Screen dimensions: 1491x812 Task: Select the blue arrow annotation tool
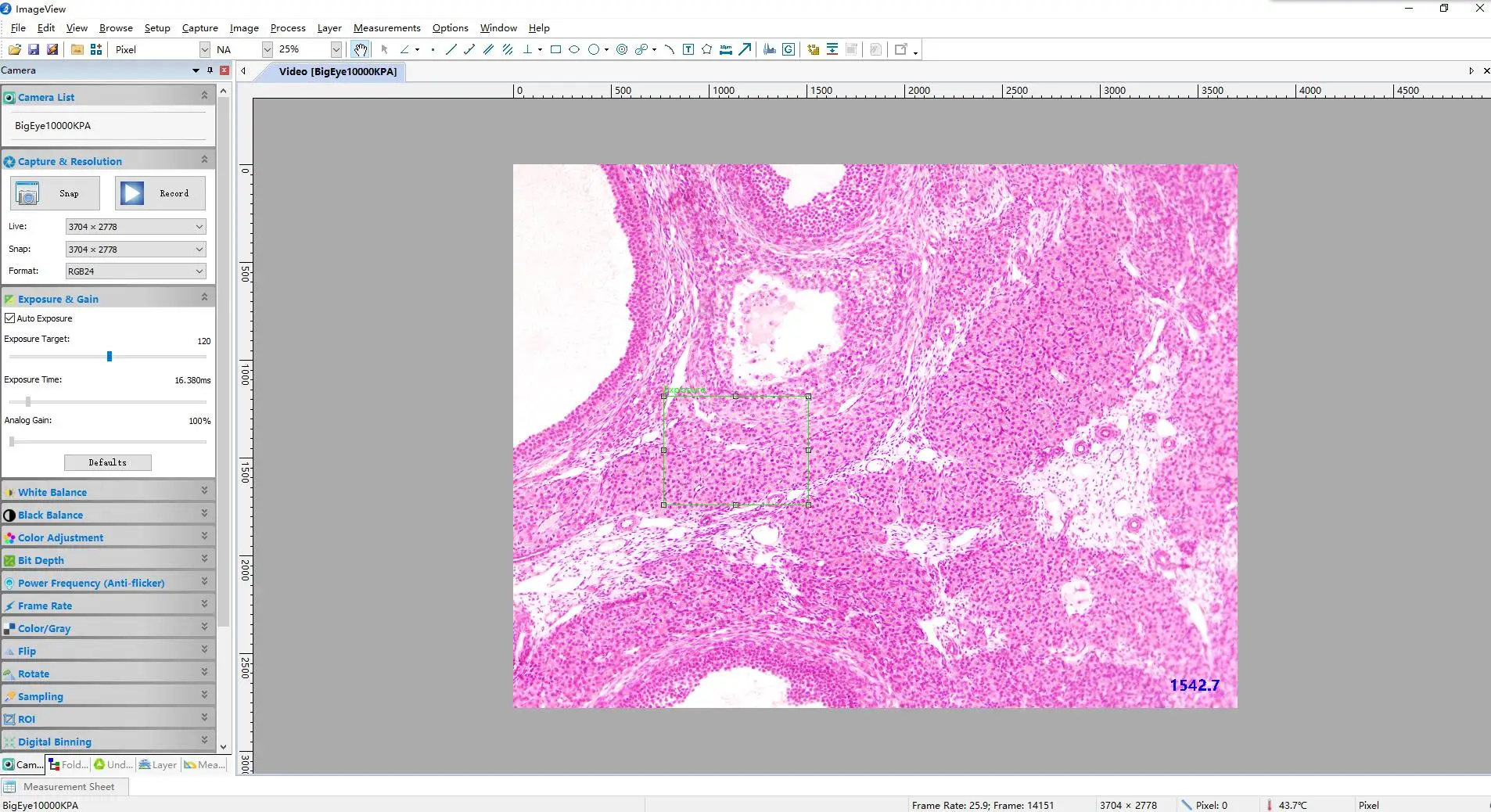pyautogui.click(x=745, y=49)
